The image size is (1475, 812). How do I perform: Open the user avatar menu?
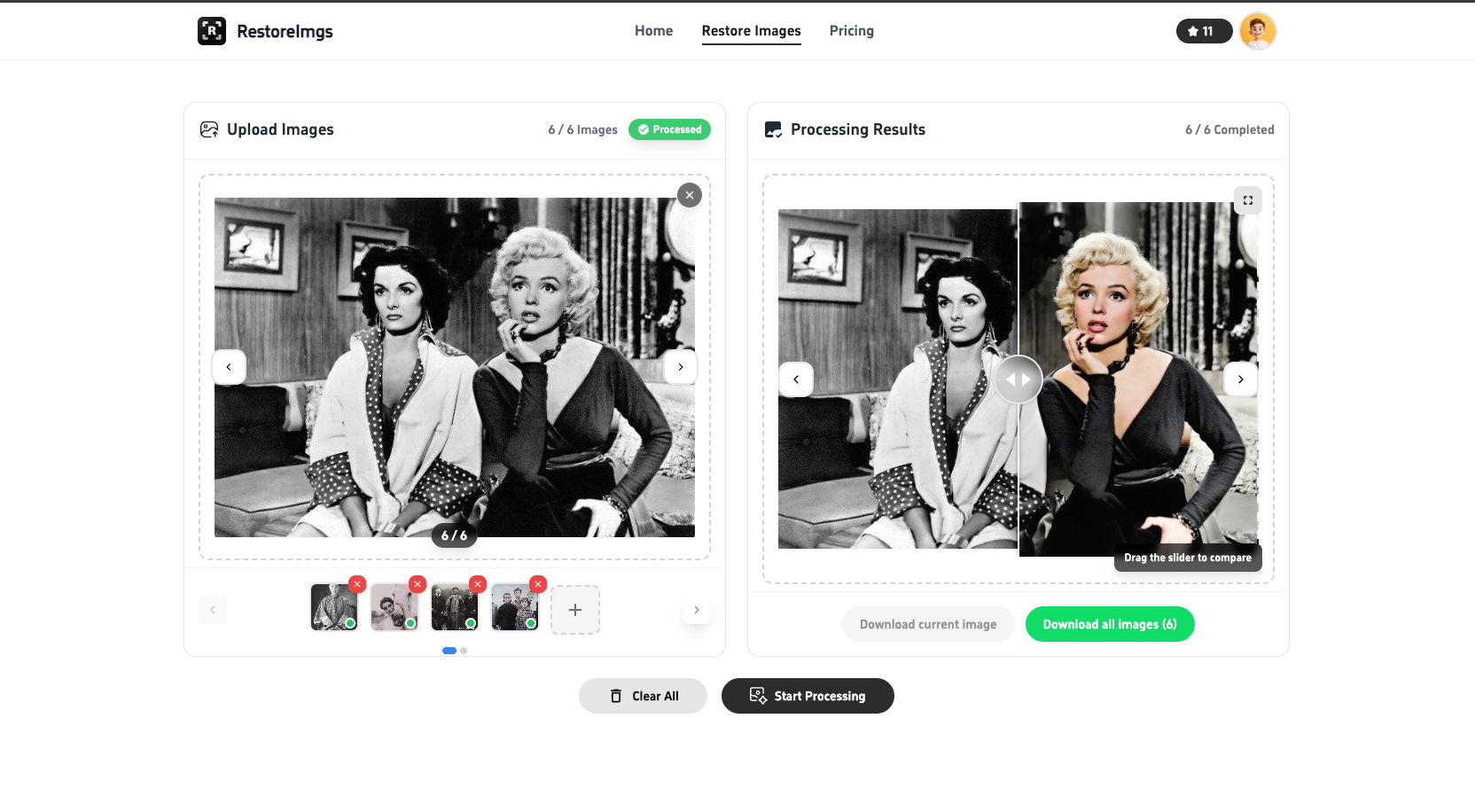pyautogui.click(x=1258, y=31)
